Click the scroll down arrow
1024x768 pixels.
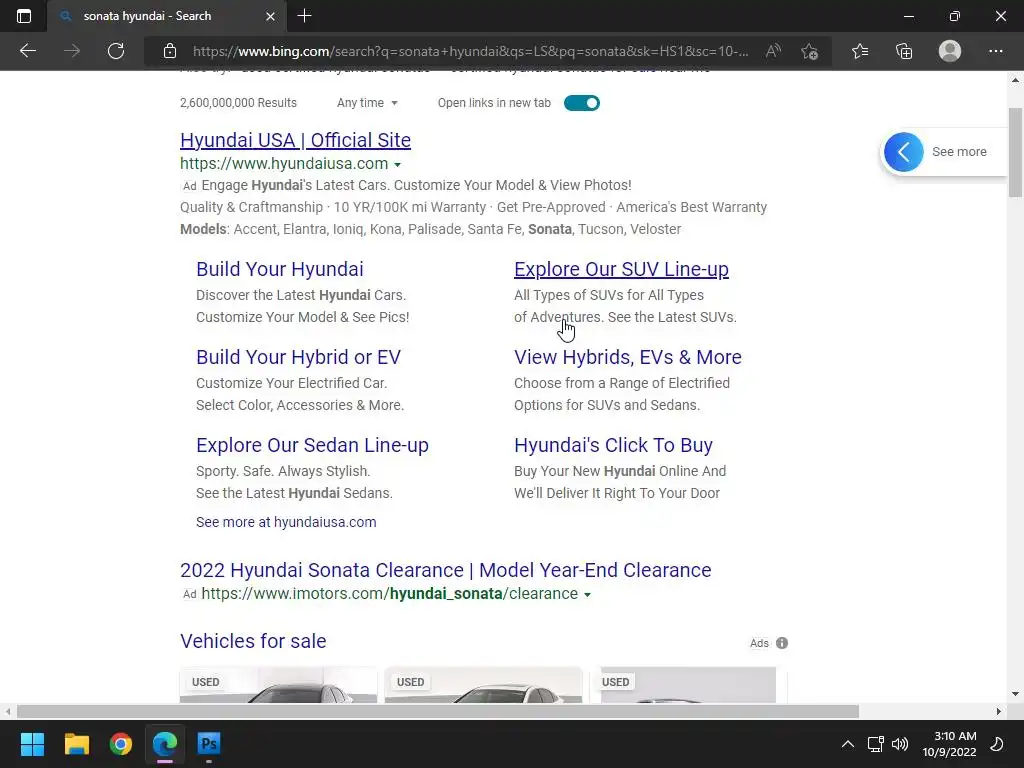click(x=1015, y=694)
